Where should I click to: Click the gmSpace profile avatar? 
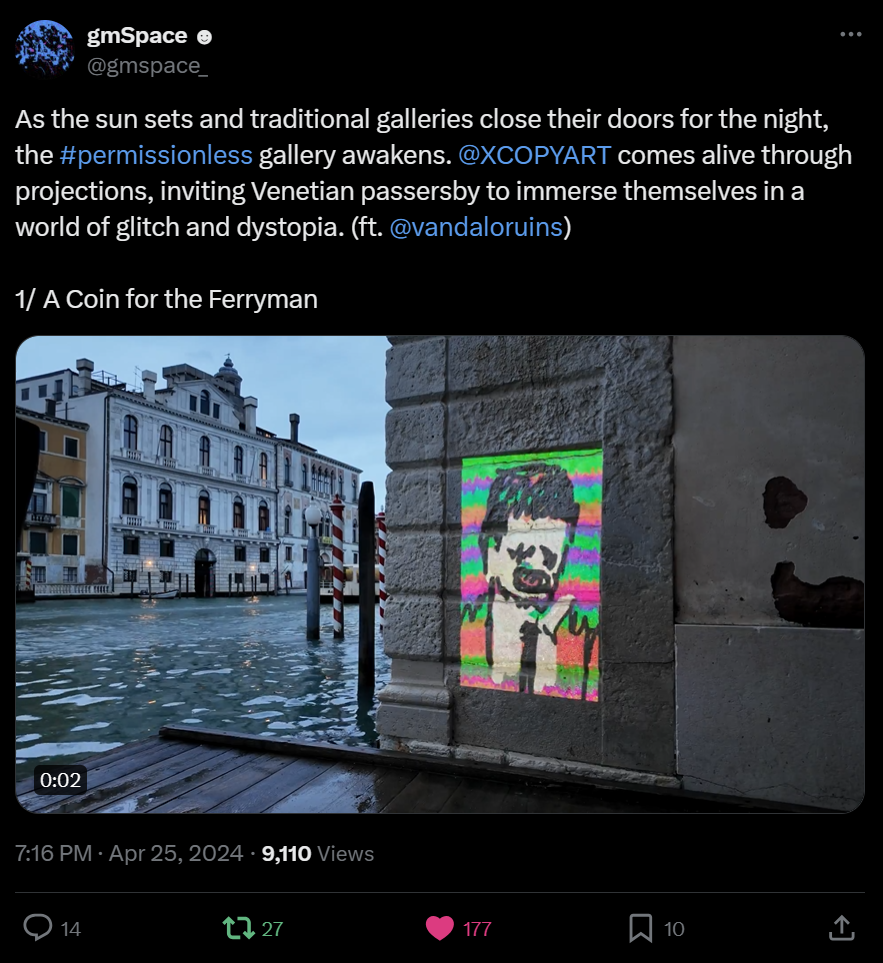(45, 50)
